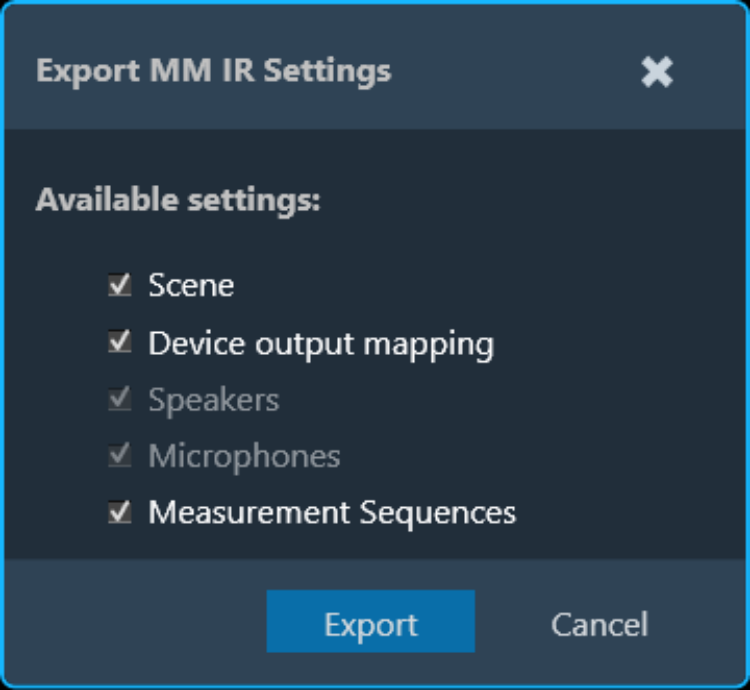The image size is (750, 690).
Task: Click the checkmark icon beside Measurement Sequences
Action: tap(120, 513)
